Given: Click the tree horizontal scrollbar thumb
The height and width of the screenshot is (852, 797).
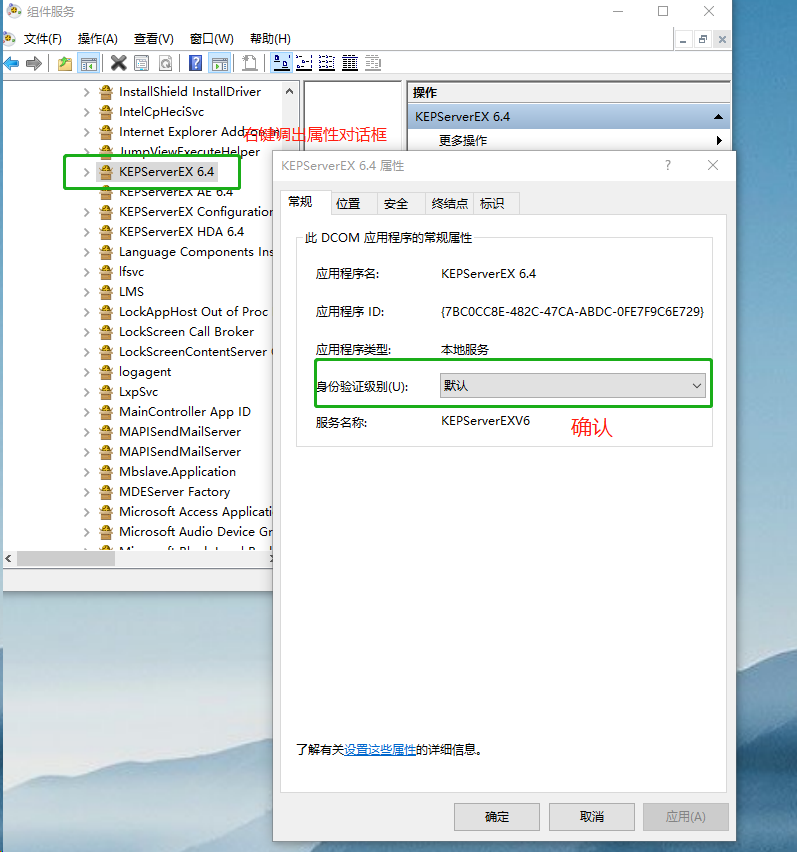Looking at the screenshot, I should (65, 559).
